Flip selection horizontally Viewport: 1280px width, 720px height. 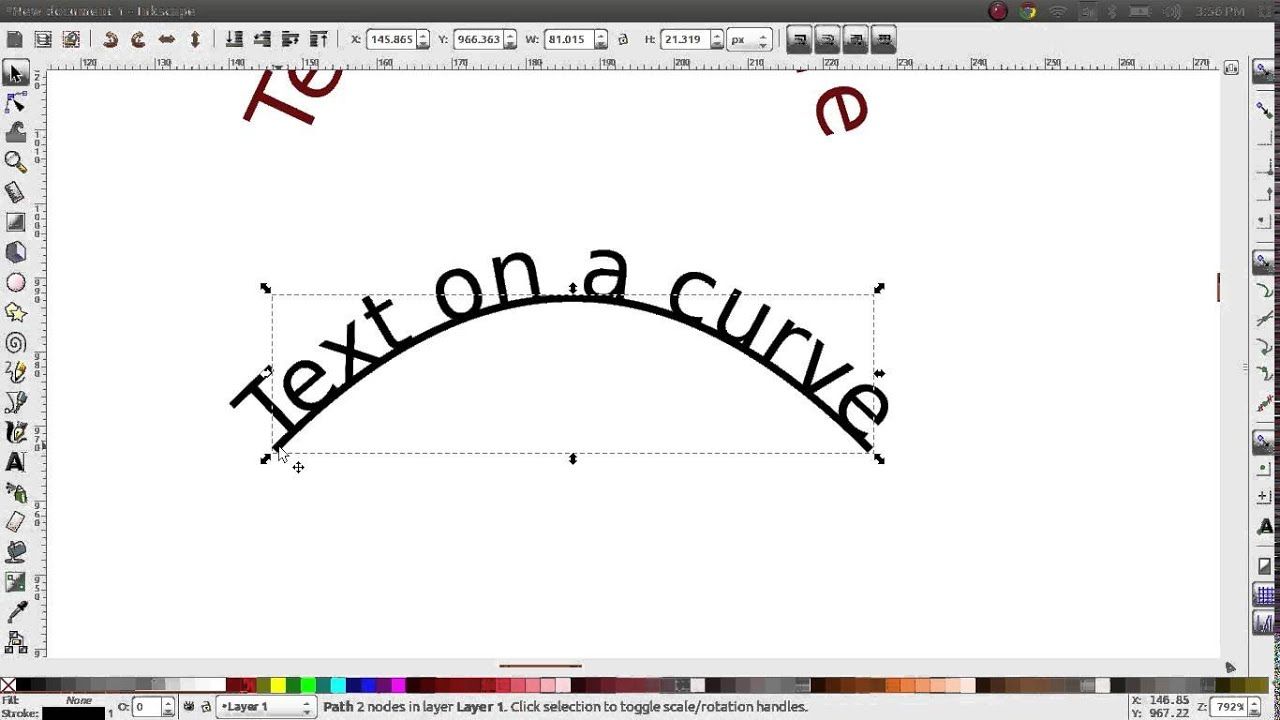(x=166, y=40)
